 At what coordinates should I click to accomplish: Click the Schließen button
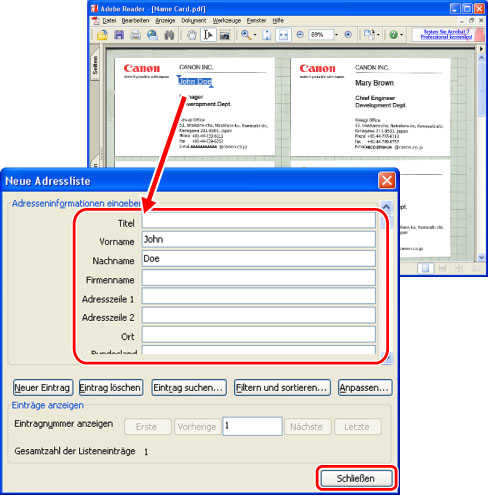point(356,478)
